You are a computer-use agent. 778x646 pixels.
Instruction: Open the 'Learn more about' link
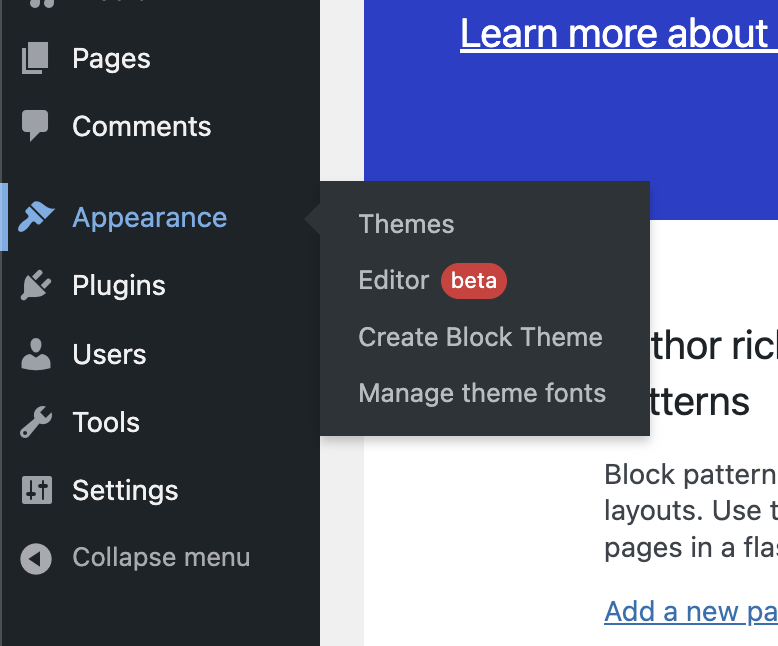pos(614,34)
